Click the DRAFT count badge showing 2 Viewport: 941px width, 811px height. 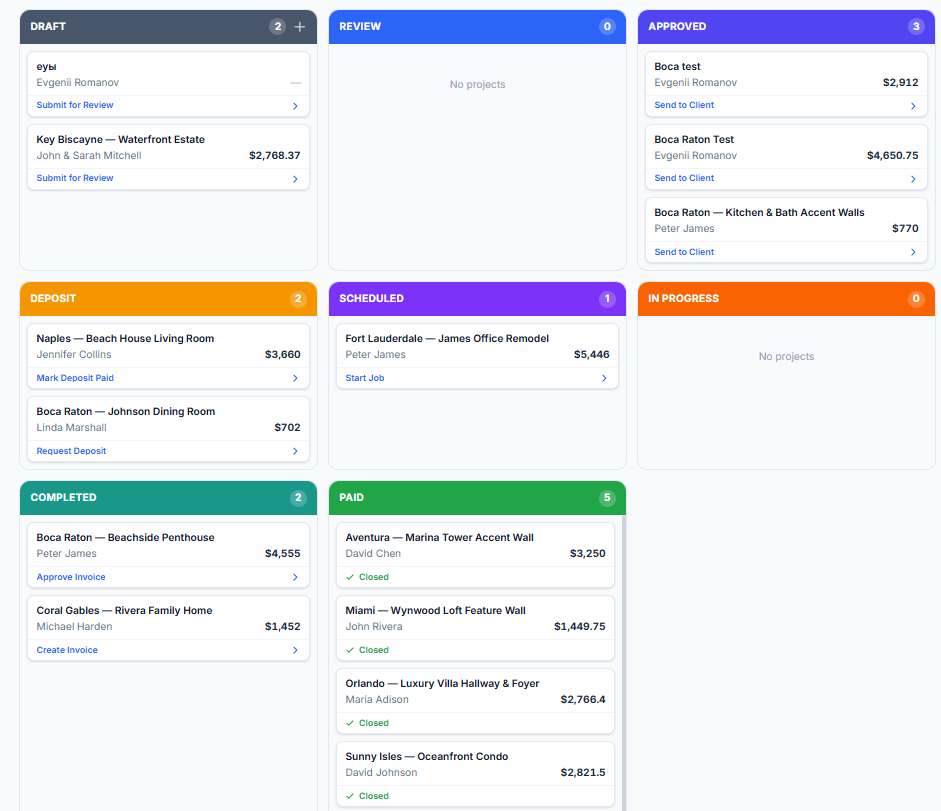coord(278,27)
